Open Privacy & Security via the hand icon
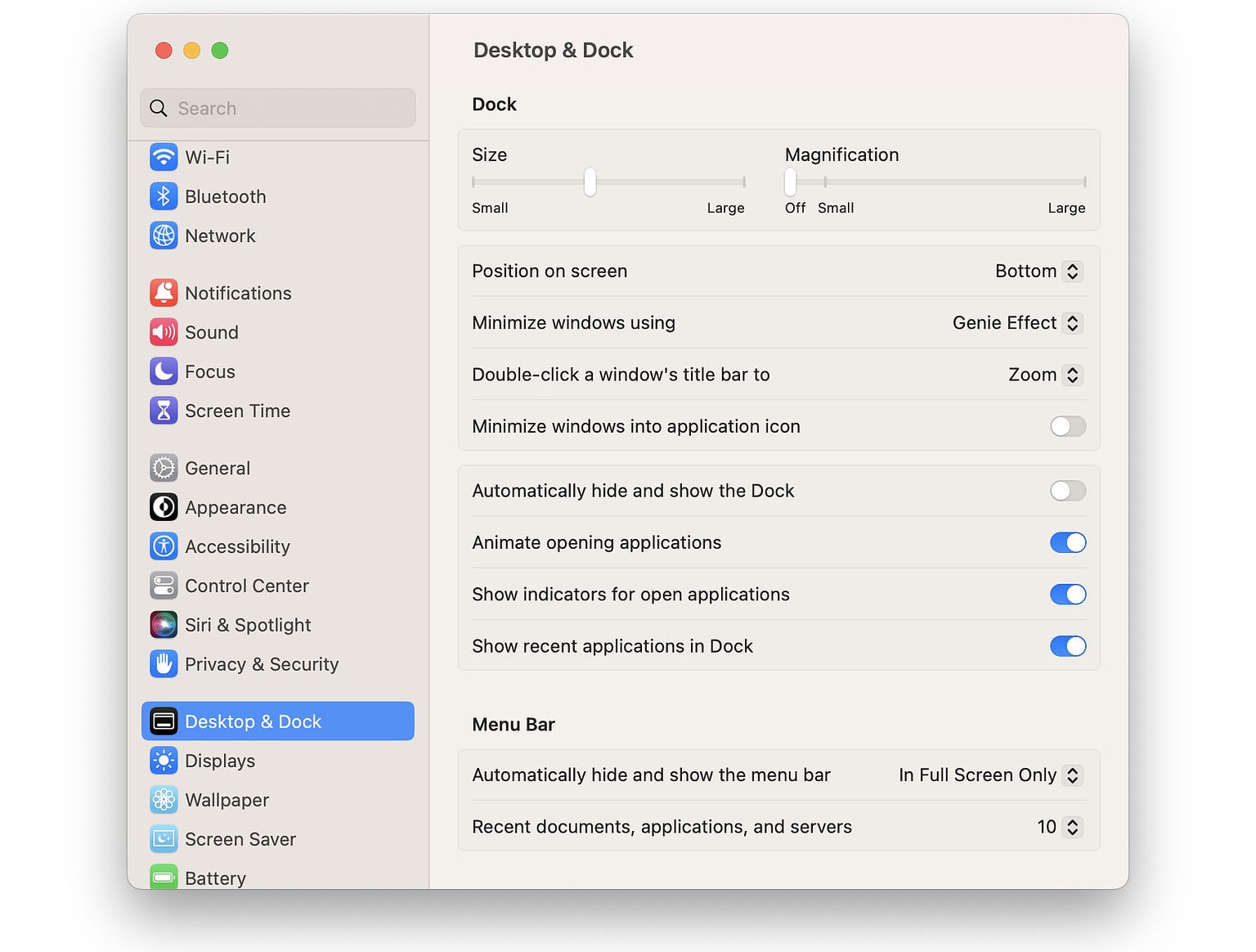Image resolution: width=1256 pixels, height=952 pixels. click(x=164, y=664)
